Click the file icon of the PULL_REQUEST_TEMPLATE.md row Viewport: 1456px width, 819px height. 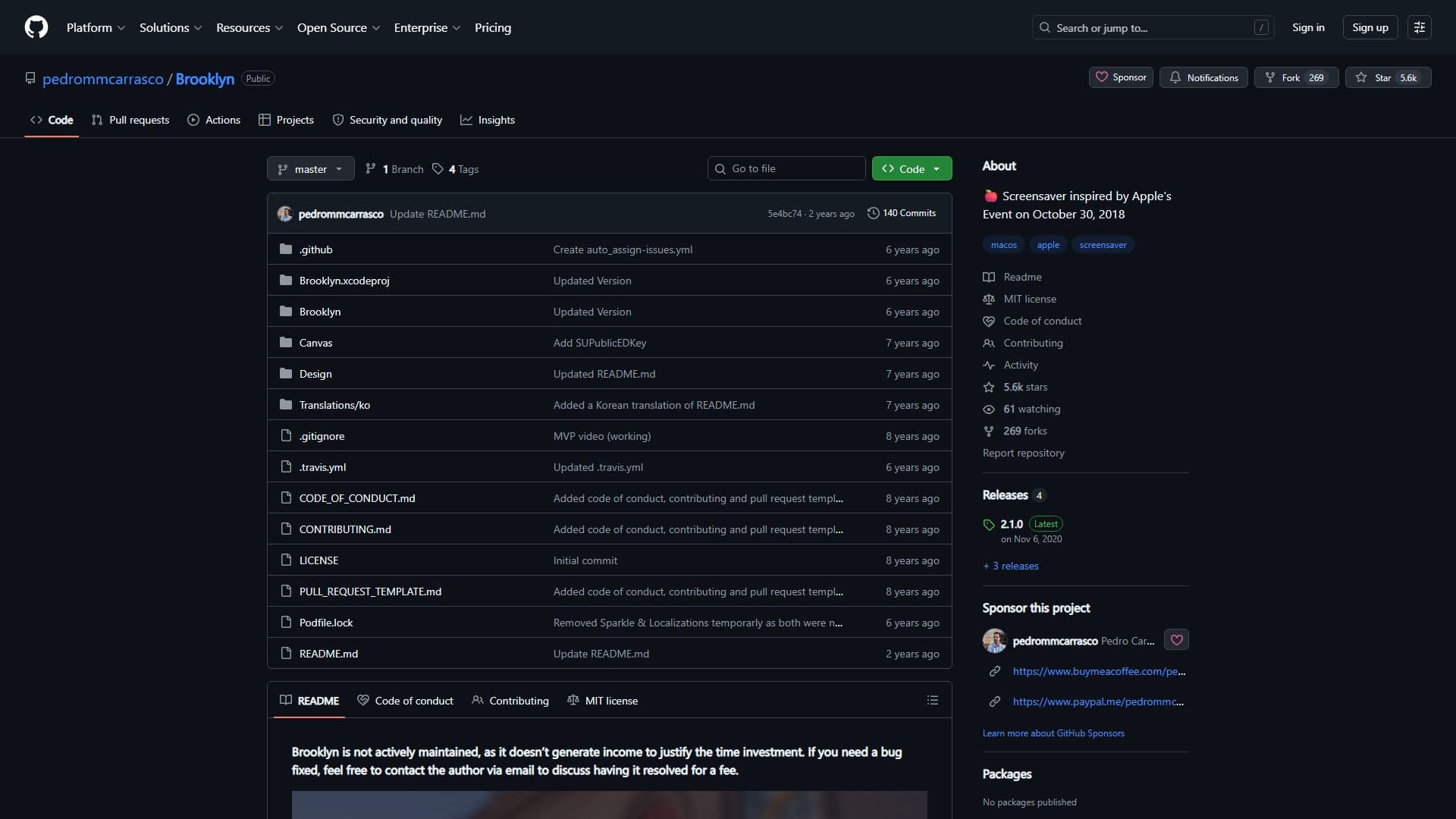(286, 591)
